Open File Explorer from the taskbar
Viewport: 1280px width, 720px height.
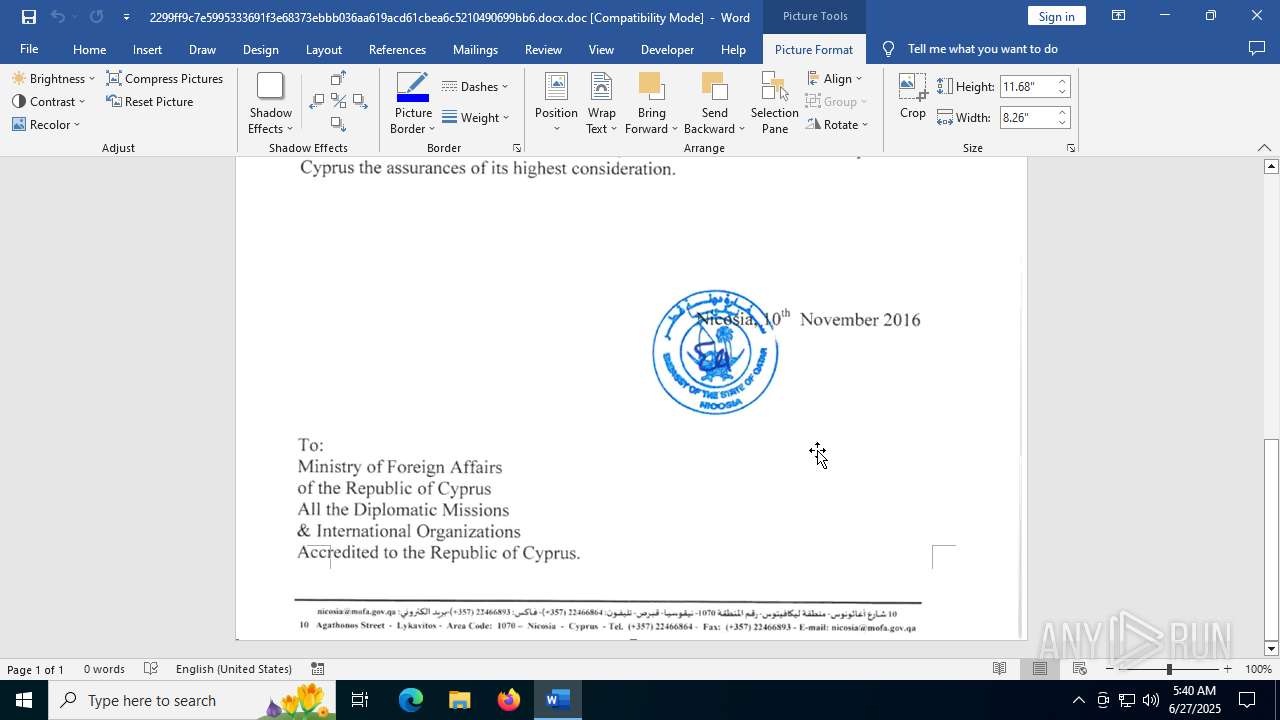459,700
